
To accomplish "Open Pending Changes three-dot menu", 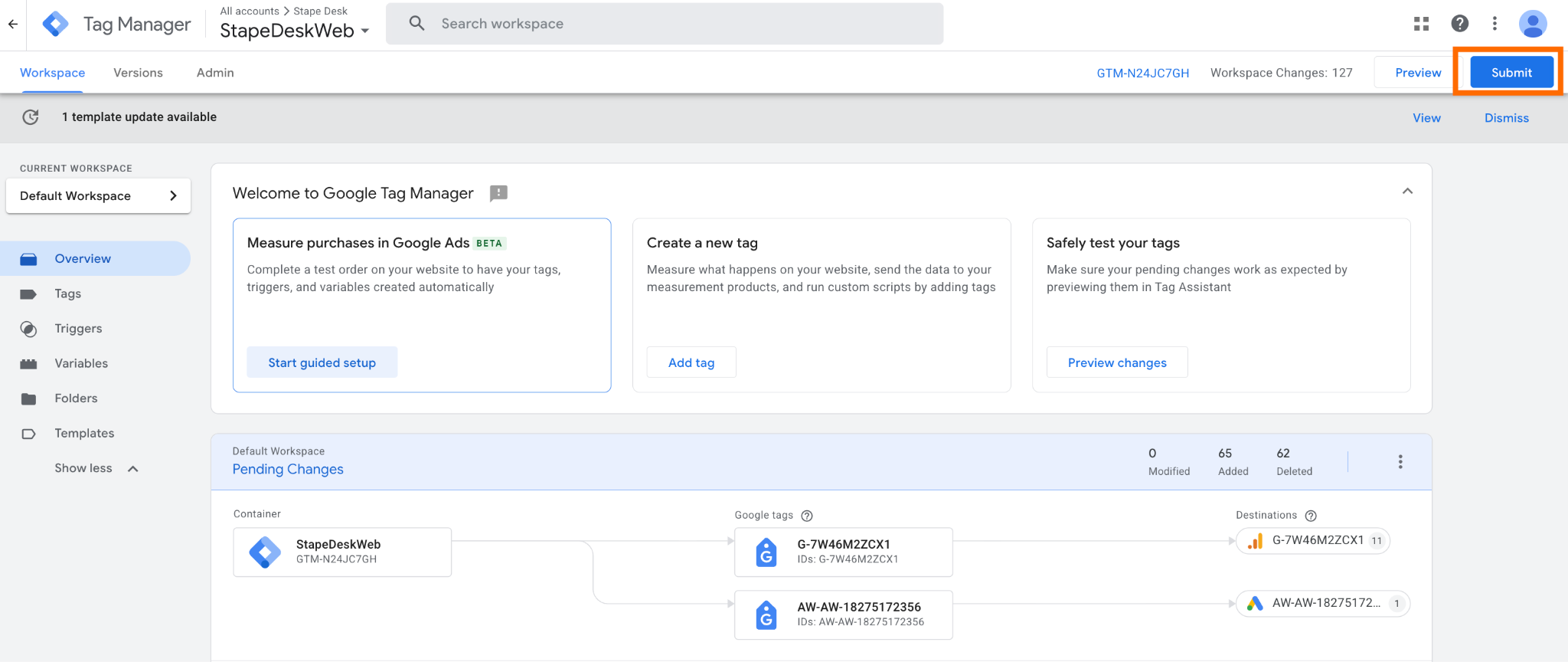I will [1400, 462].
